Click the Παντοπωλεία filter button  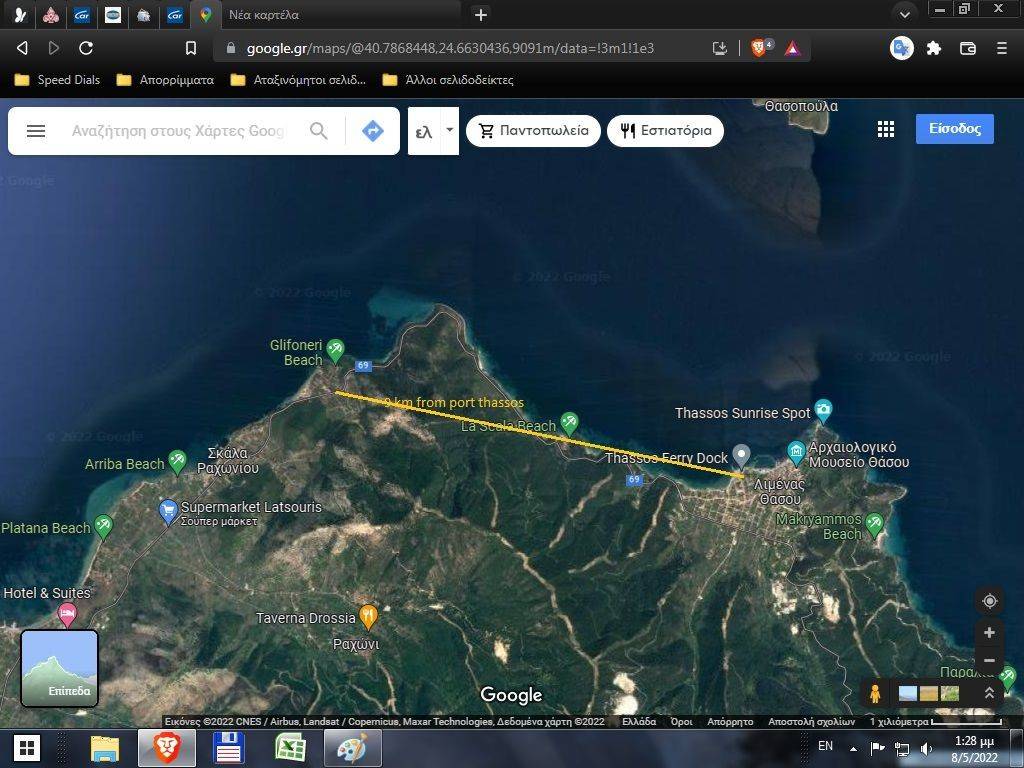click(x=533, y=131)
